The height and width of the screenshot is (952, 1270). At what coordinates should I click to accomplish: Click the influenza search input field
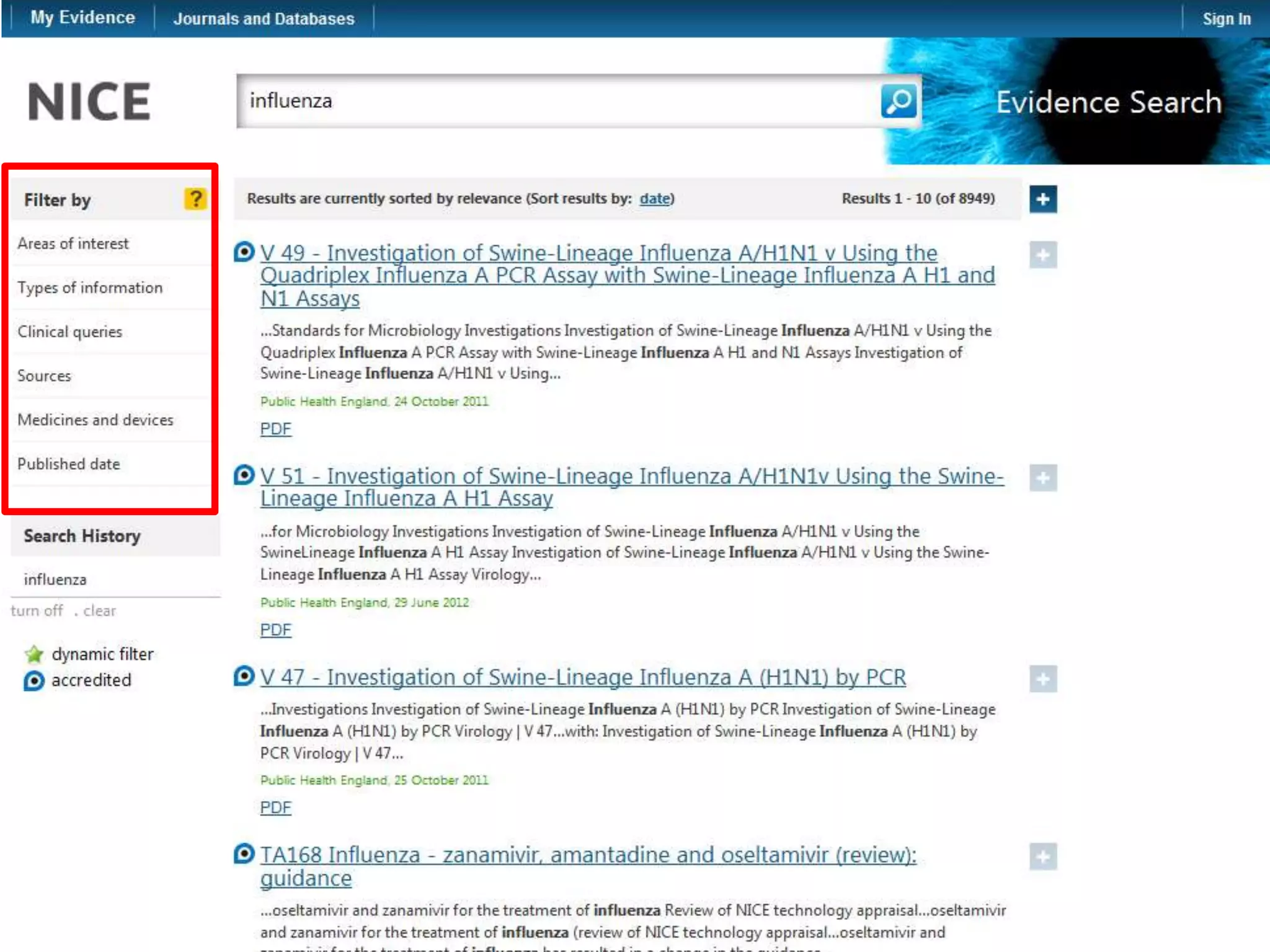tap(558, 101)
